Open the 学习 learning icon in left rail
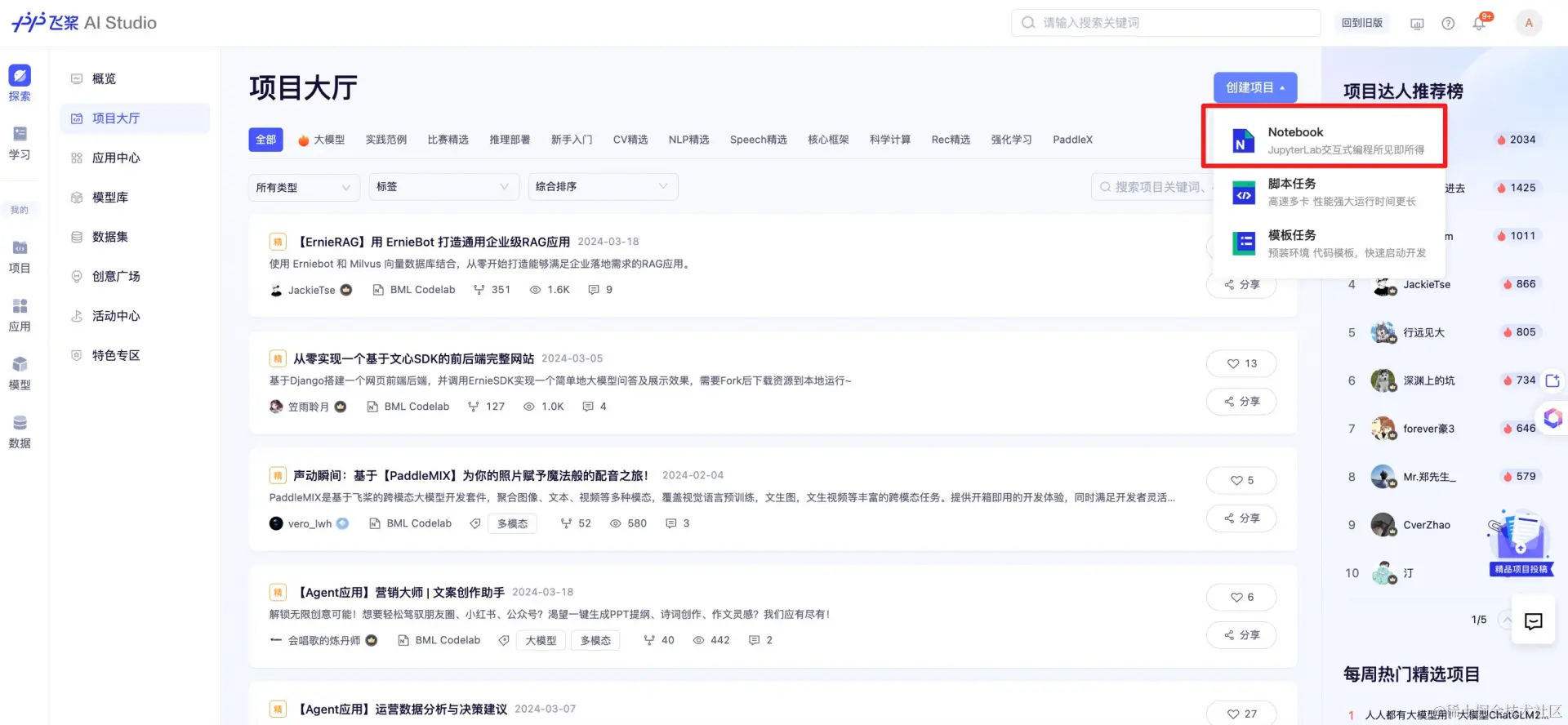 (x=20, y=134)
